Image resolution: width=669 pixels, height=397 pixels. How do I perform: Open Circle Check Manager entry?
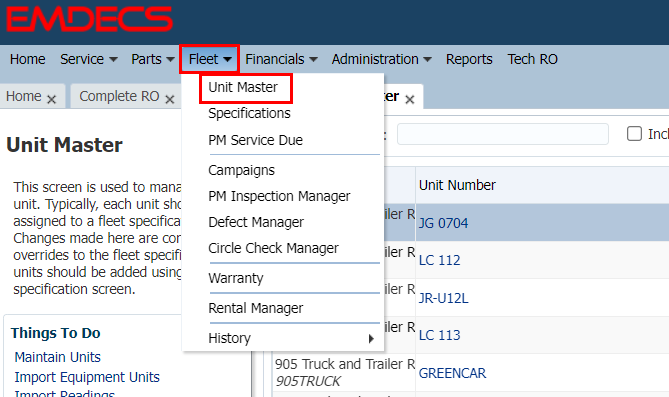point(273,248)
